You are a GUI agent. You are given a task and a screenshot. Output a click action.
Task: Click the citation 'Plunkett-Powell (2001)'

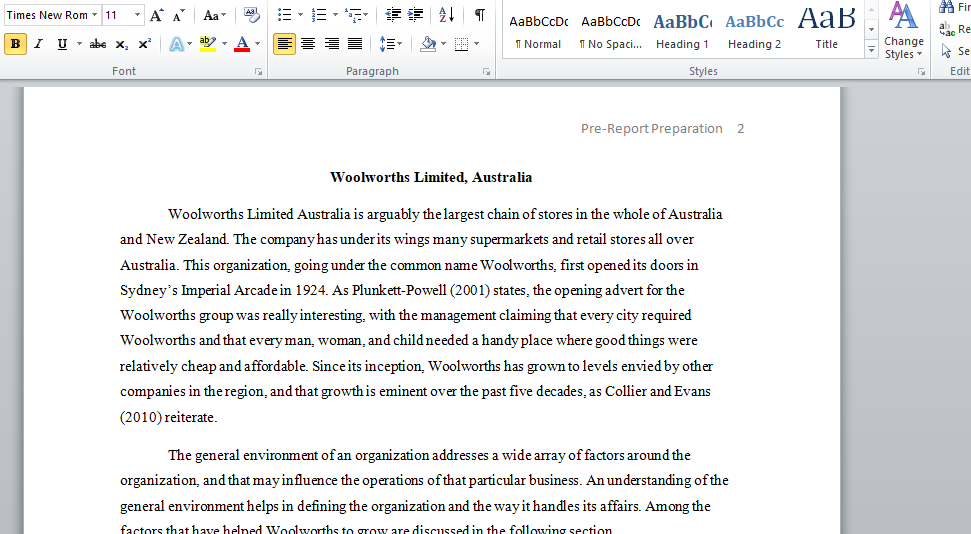click(x=421, y=291)
